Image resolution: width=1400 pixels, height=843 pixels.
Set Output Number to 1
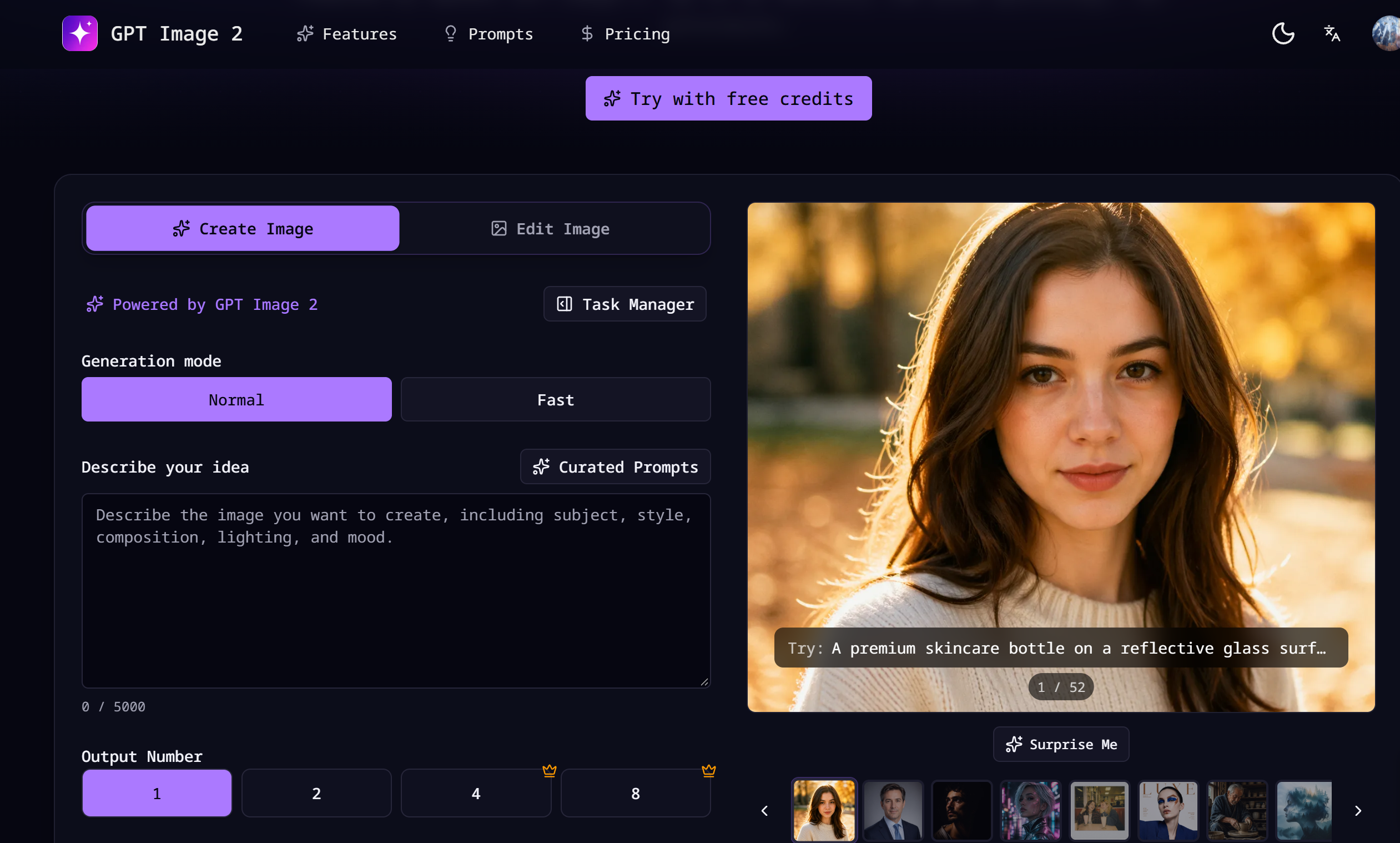(157, 793)
